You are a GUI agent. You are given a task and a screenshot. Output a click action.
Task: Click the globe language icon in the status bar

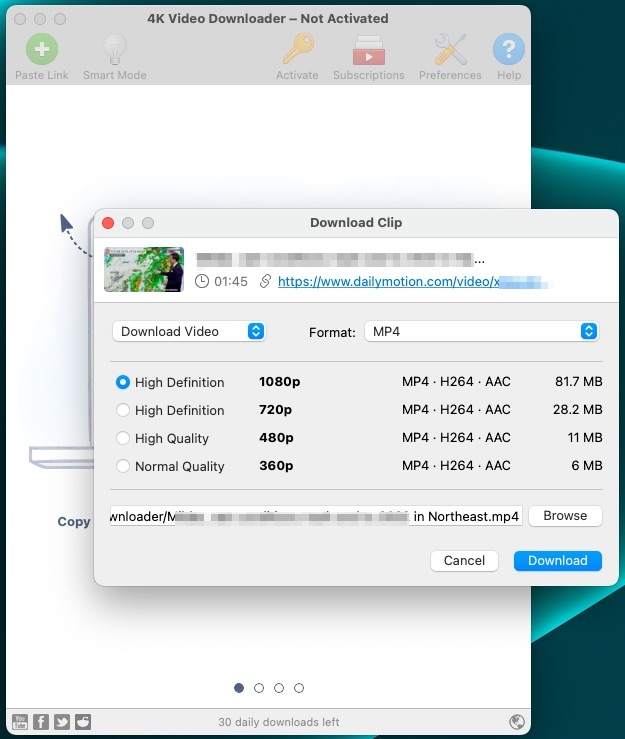point(517,722)
